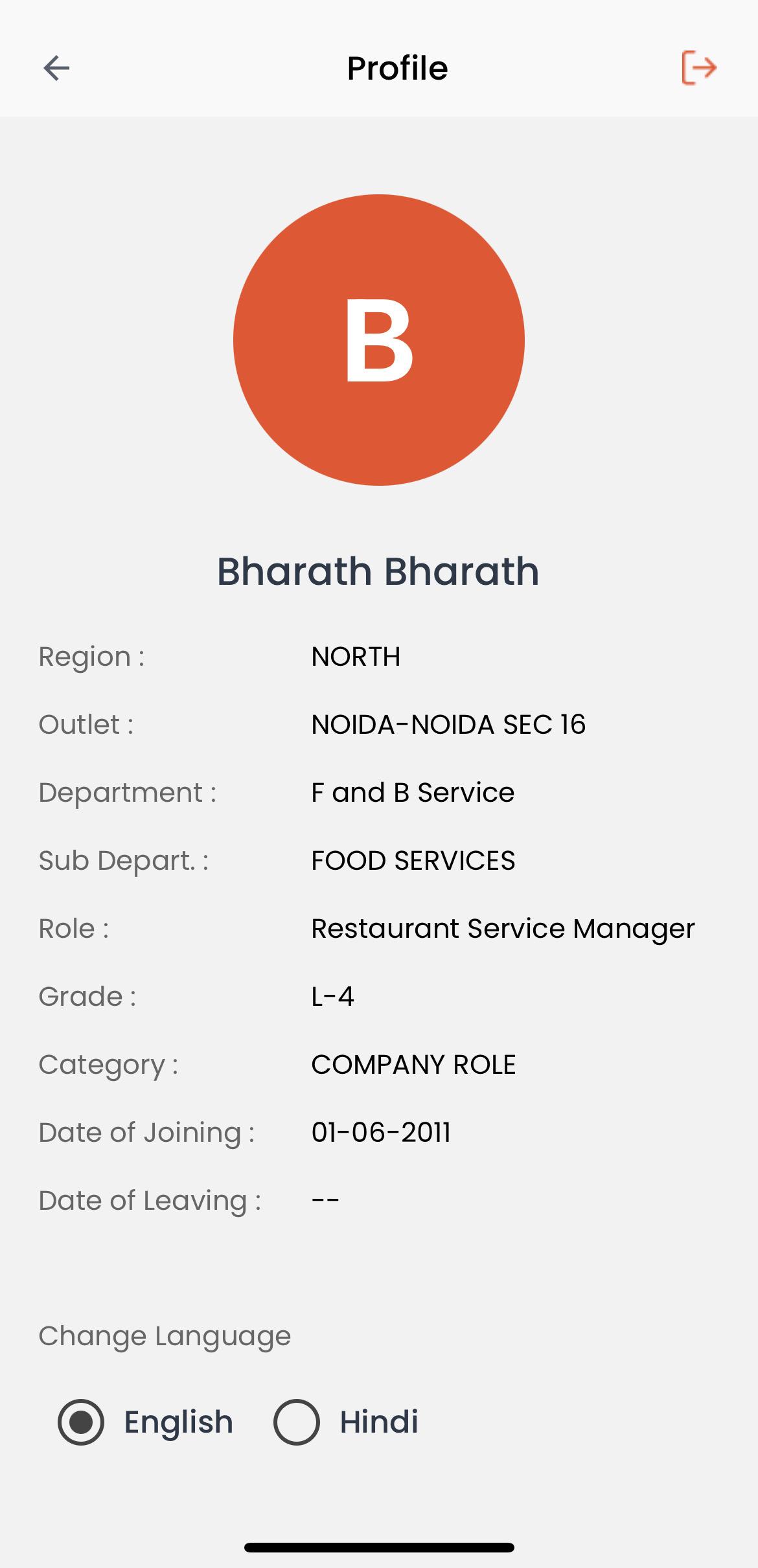Tap the Hindi label text
The width and height of the screenshot is (758, 1568).
click(x=379, y=1422)
